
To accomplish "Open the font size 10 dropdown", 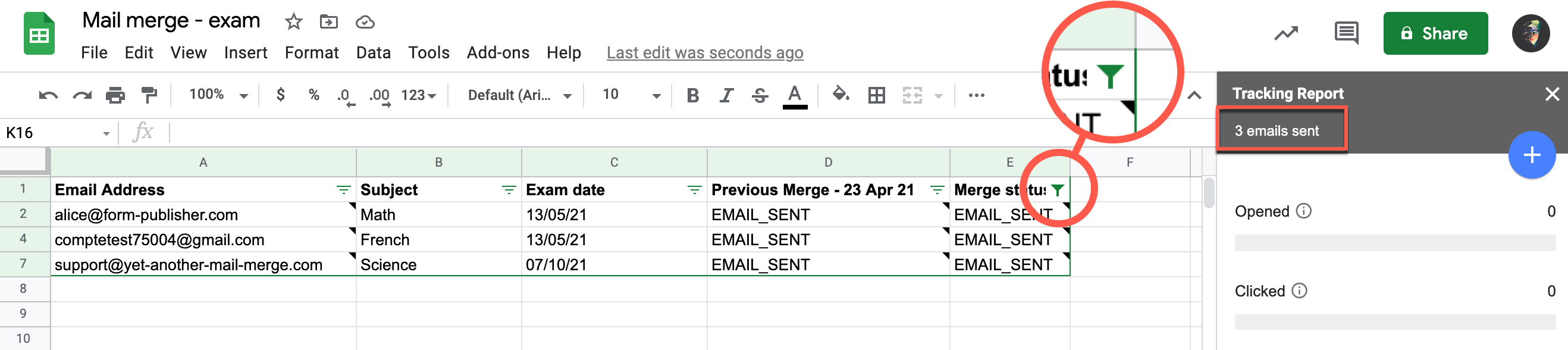I will pos(631,95).
